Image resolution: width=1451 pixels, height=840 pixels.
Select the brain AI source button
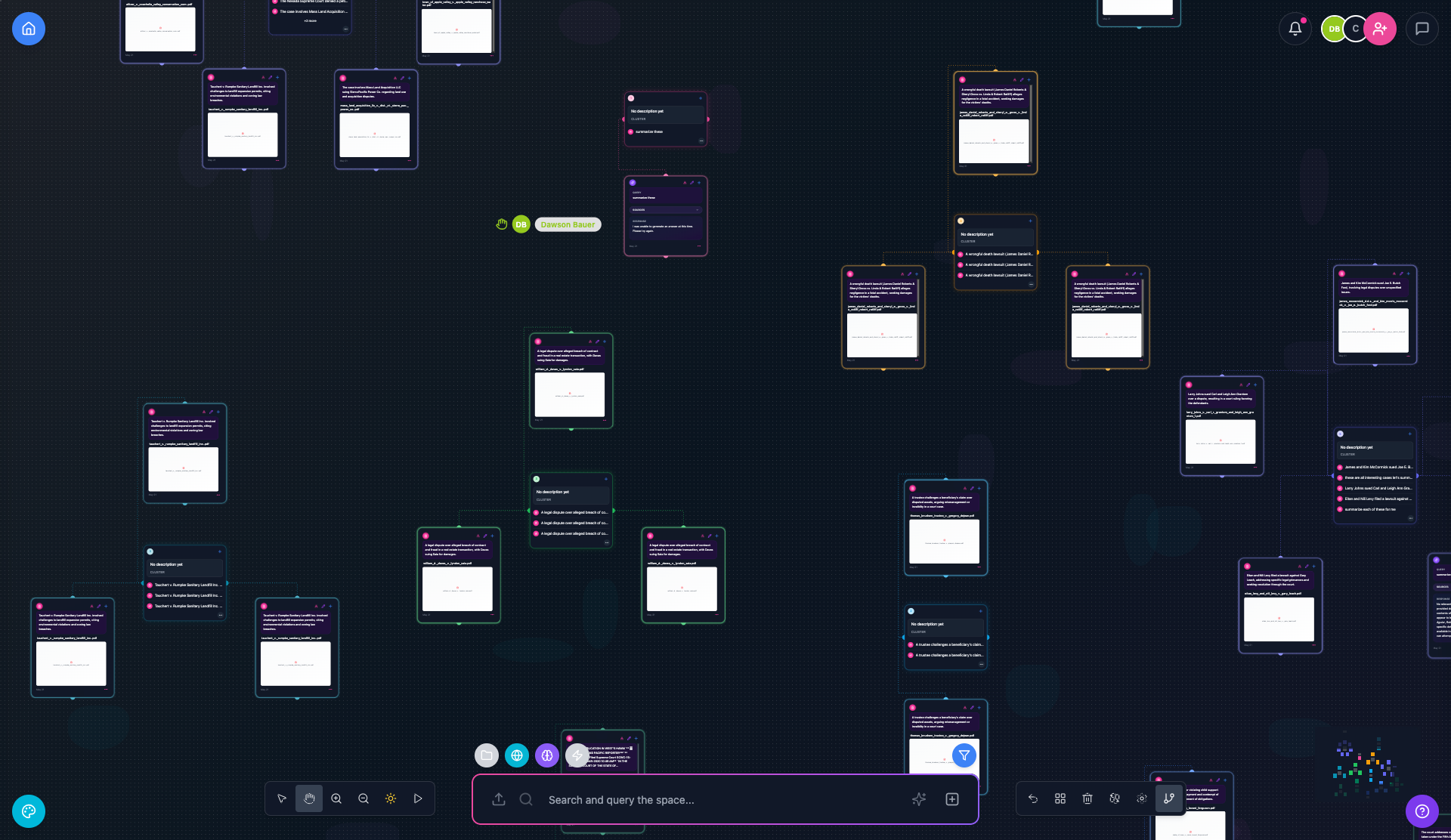click(547, 755)
